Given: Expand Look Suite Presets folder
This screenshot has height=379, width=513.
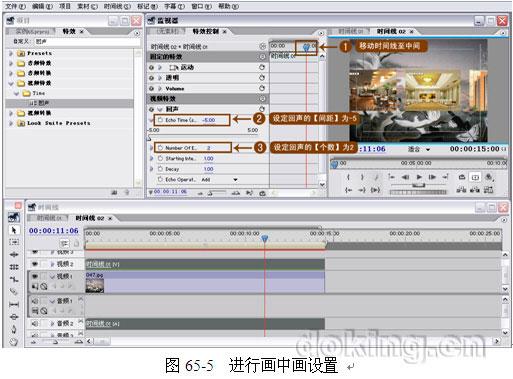Looking at the screenshot, I should coord(11,123).
